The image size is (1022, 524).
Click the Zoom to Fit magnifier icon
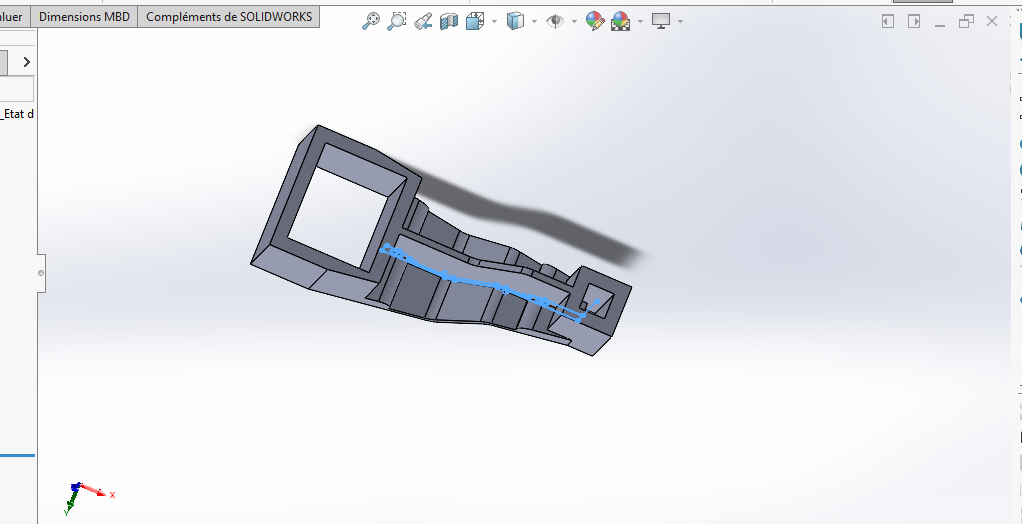pos(371,21)
